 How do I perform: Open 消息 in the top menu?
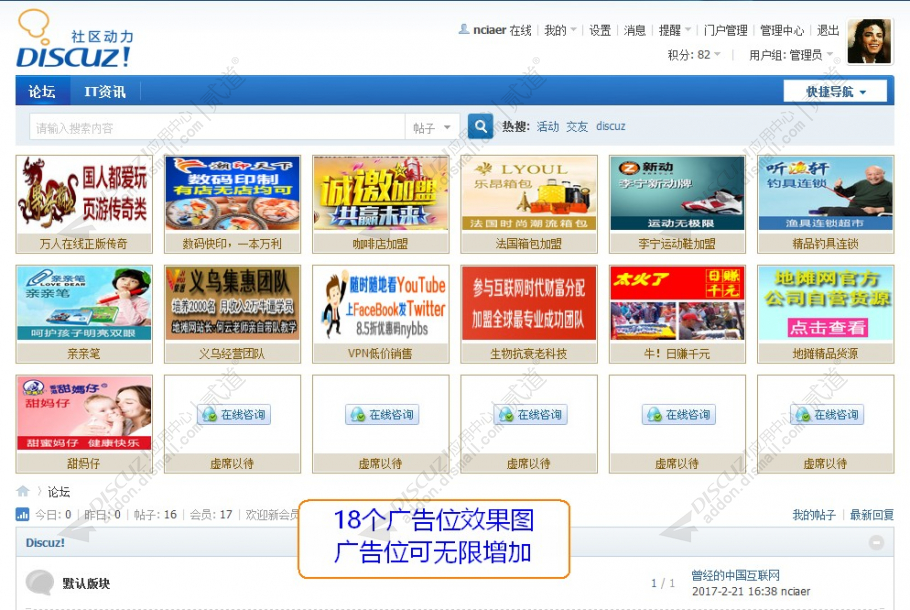(x=635, y=30)
